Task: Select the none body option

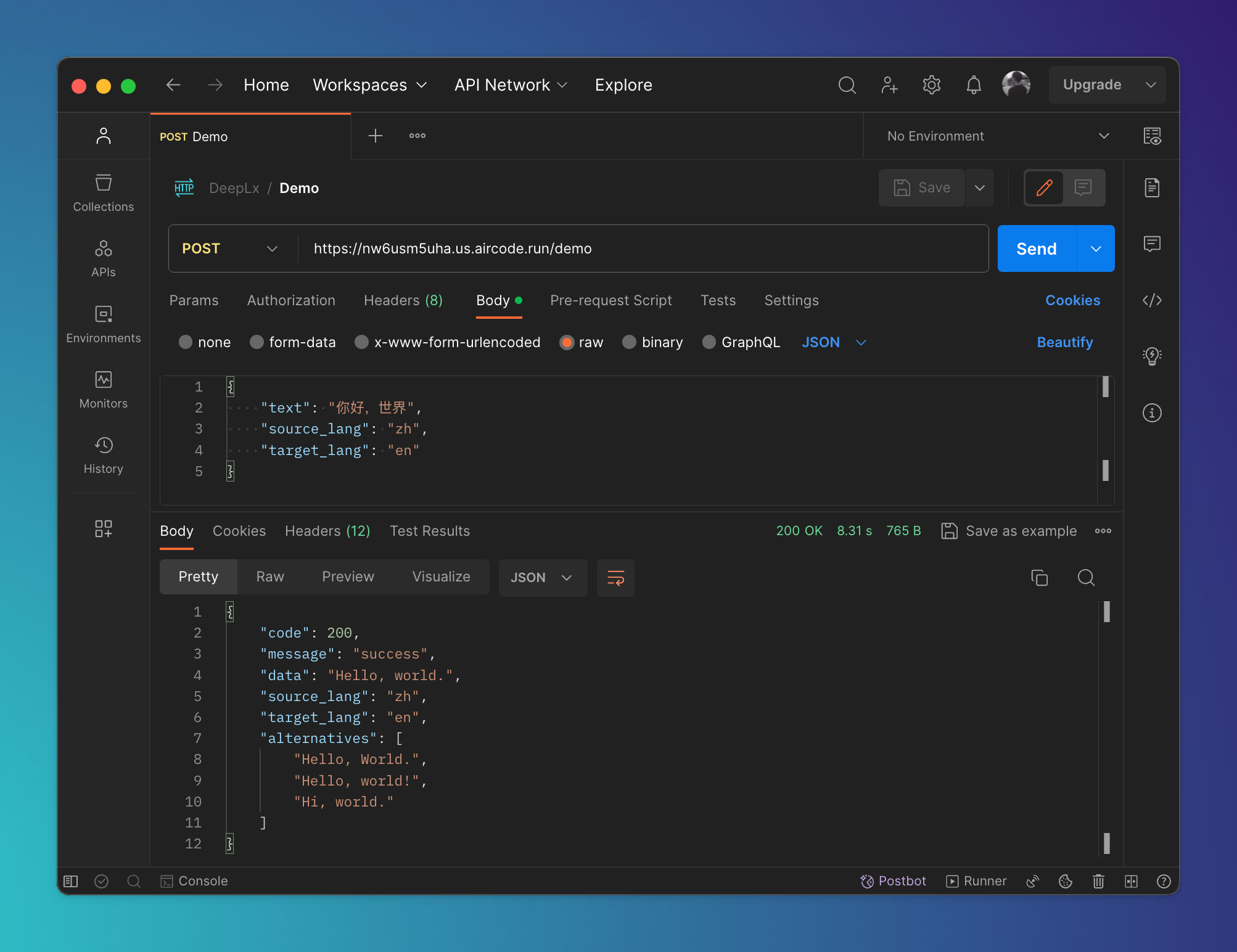Action: 186,342
